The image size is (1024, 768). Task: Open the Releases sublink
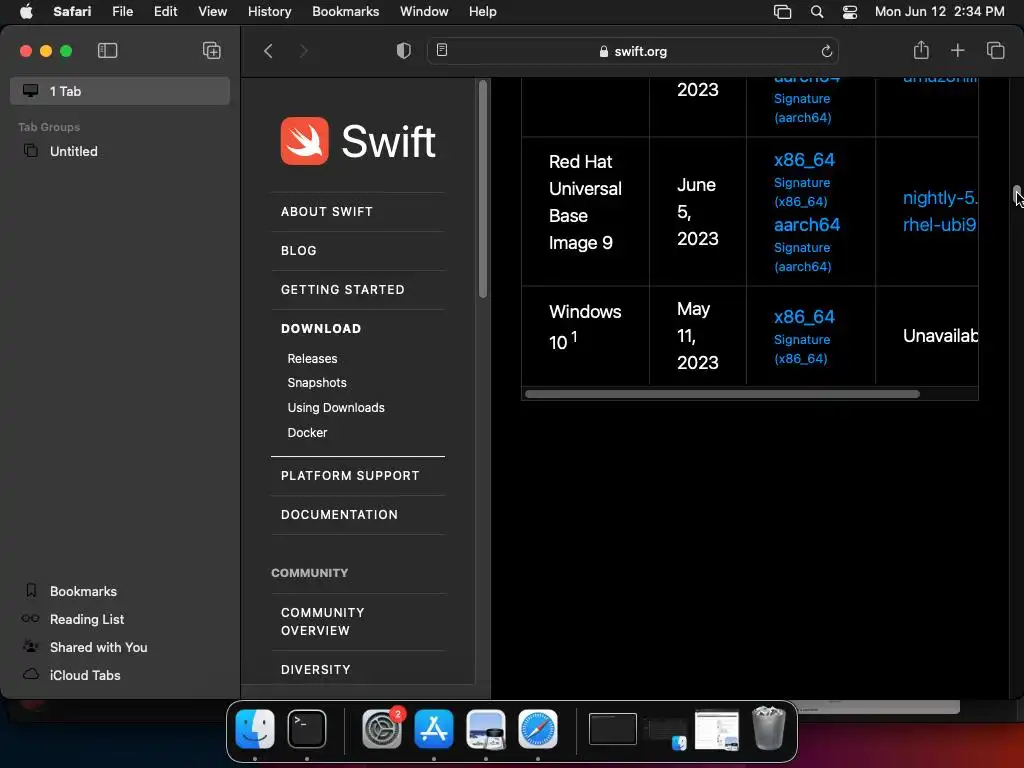pyautogui.click(x=312, y=359)
